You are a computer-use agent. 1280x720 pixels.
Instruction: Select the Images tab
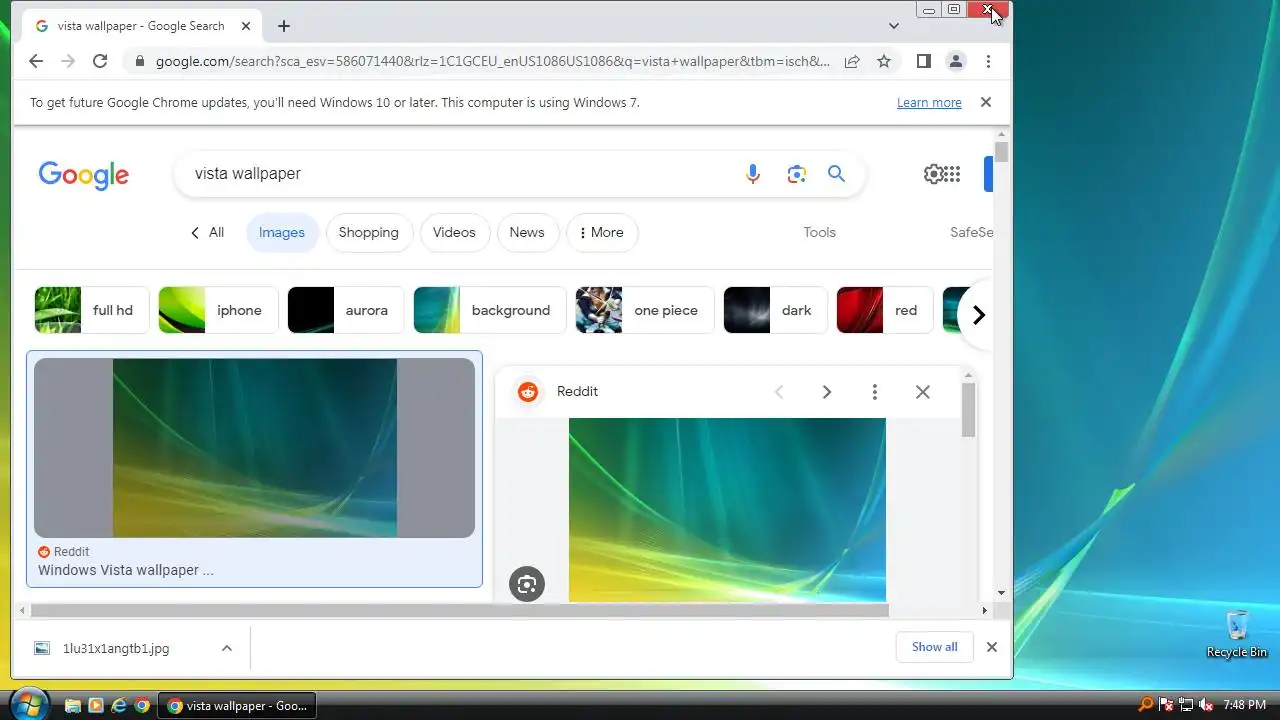pos(282,232)
